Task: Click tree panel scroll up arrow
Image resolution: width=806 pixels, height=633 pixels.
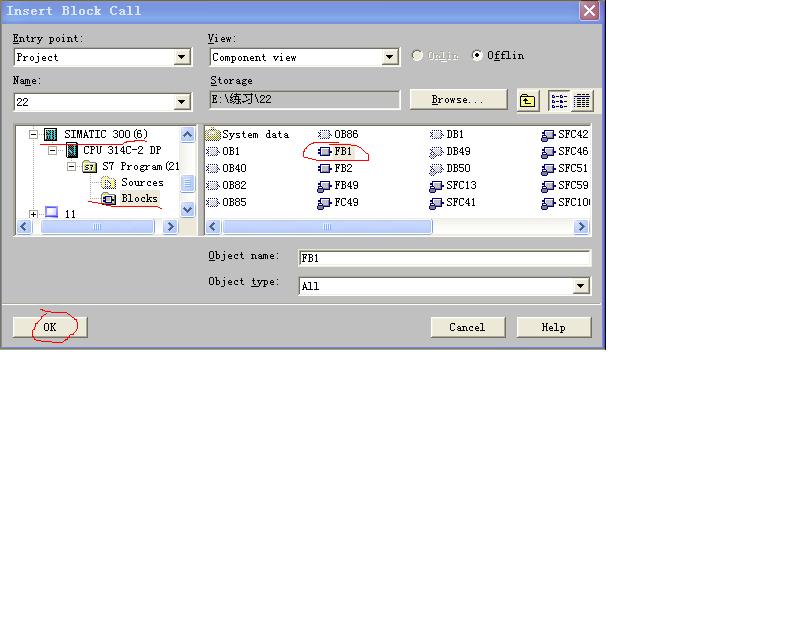Action: 188,135
